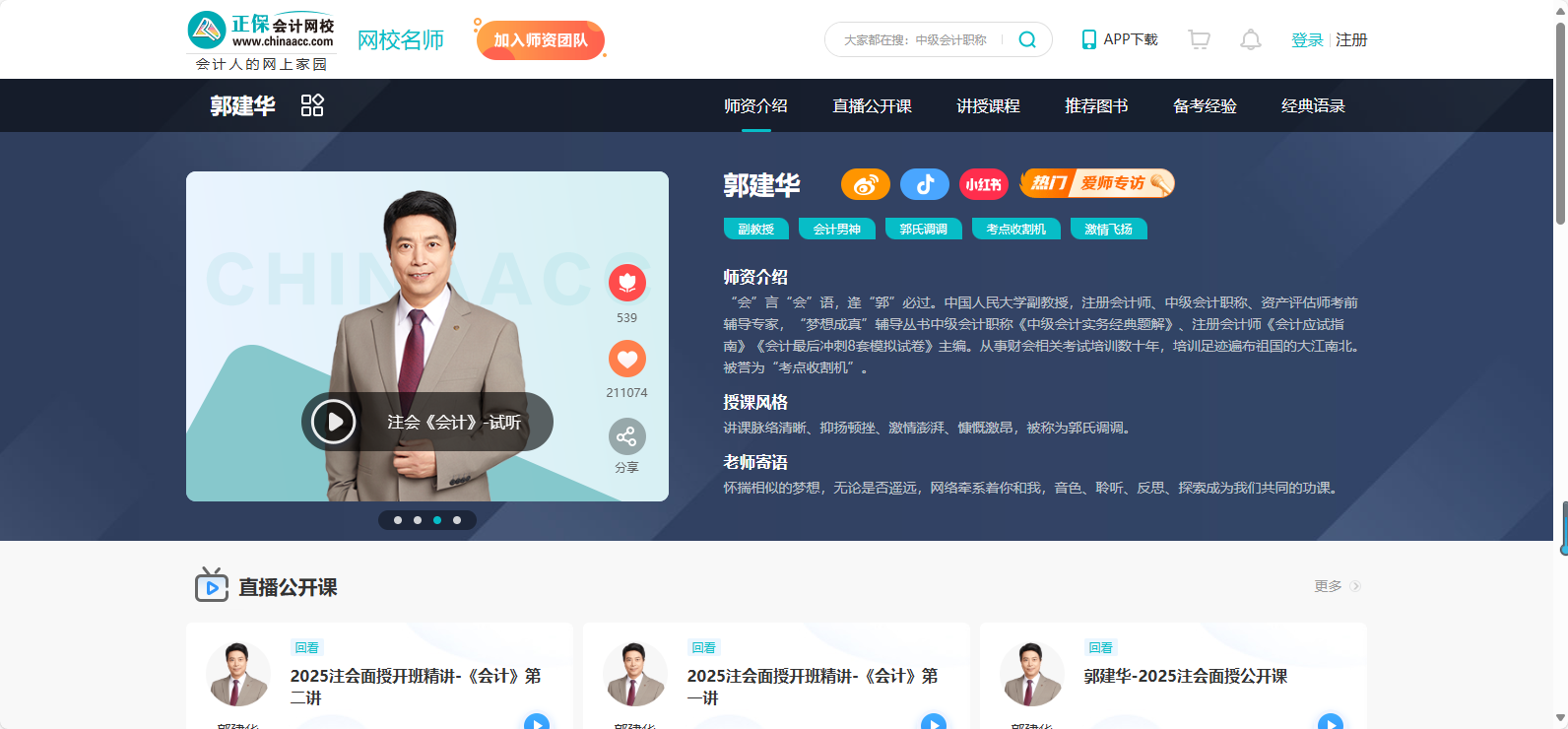Click the 回看 label on 第一讲 card
The height and width of the screenshot is (729, 1568).
coord(704,647)
